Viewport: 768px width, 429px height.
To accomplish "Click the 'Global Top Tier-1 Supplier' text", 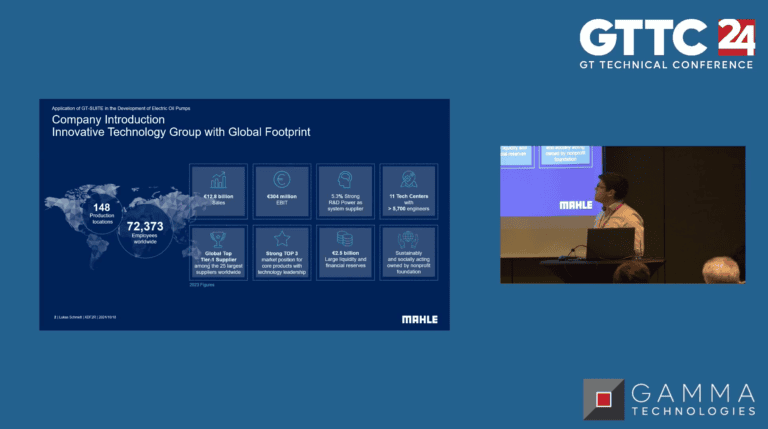I will 218,257.
